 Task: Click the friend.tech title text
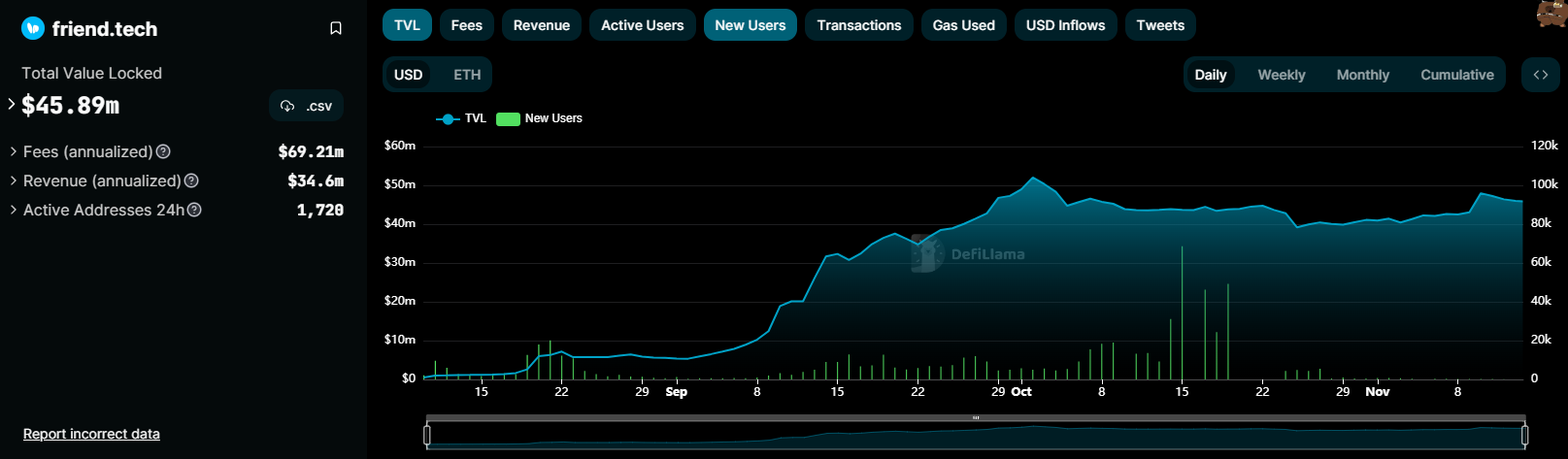pyautogui.click(x=105, y=29)
